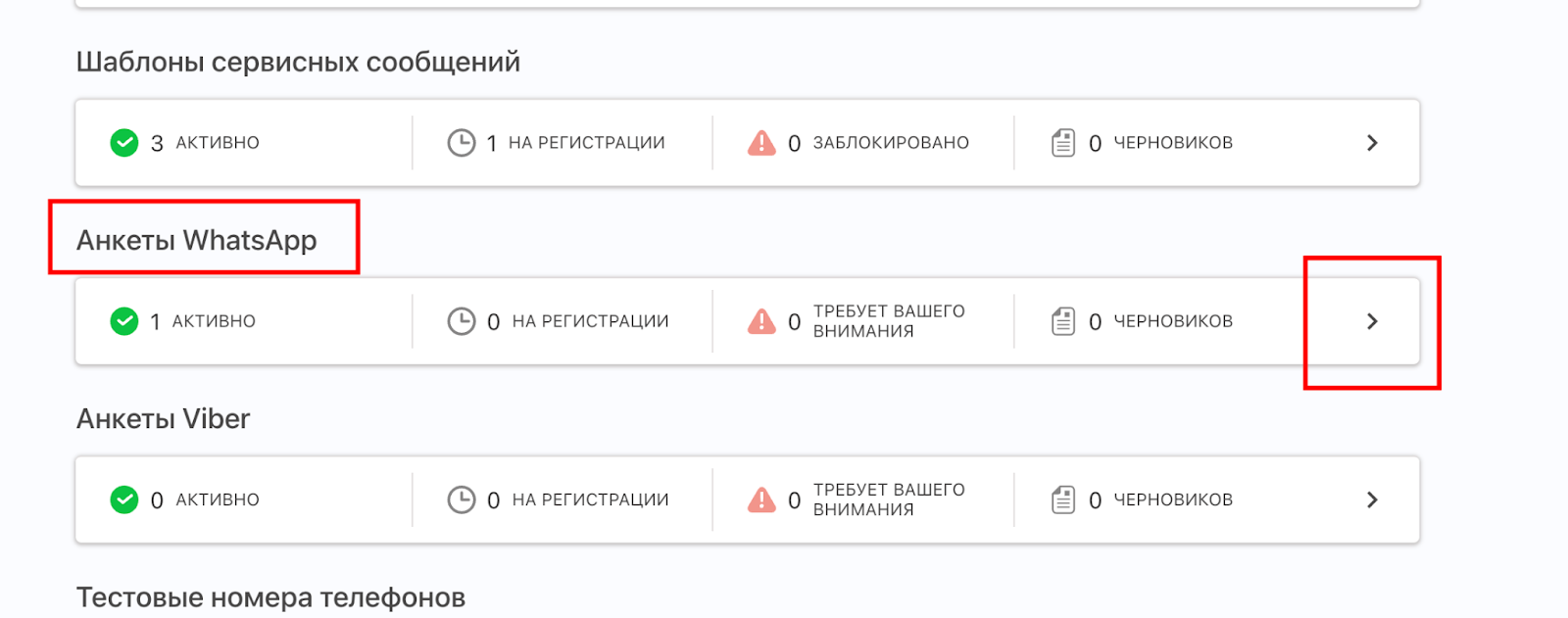Screen dimensions: 1568x618
Task: Click drafts document icon in WhatsApp row
Action: tap(1063, 321)
